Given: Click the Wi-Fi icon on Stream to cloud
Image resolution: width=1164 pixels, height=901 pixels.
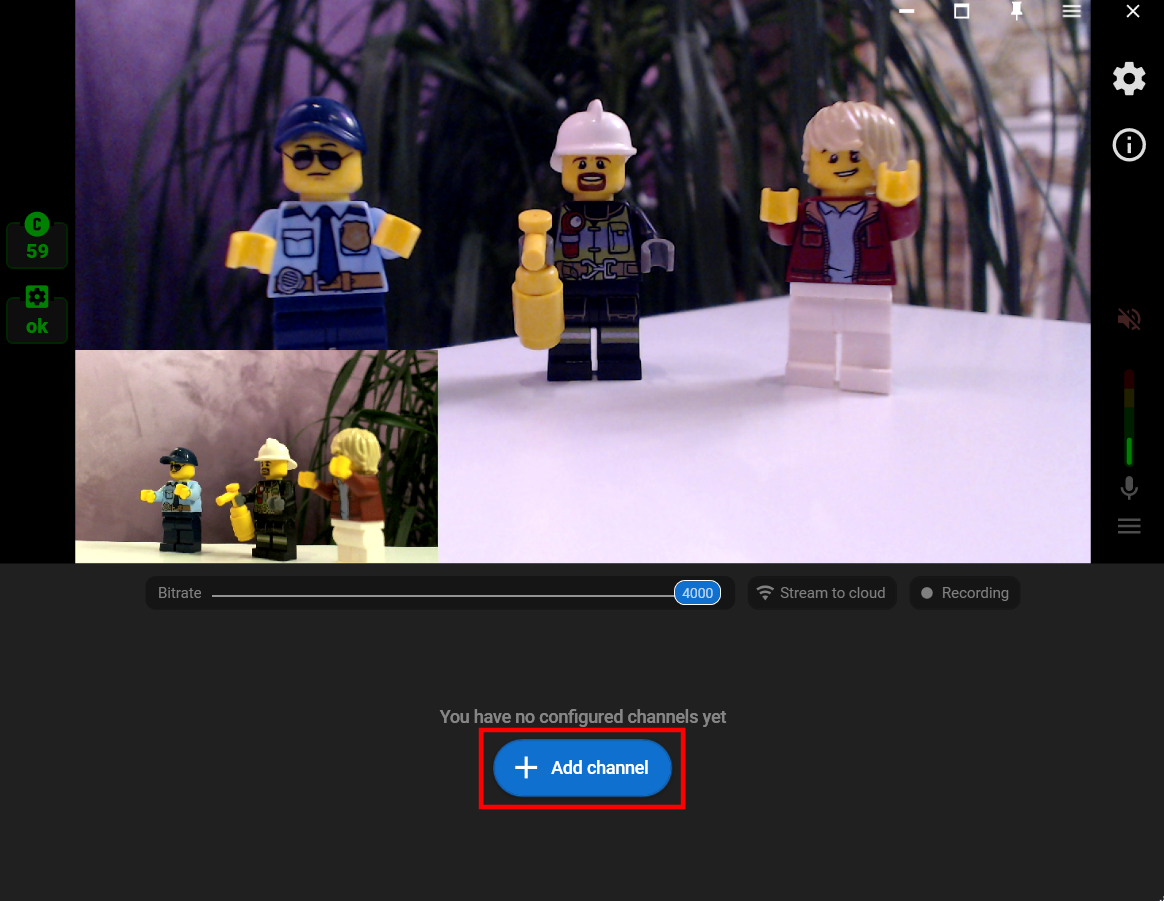Looking at the screenshot, I should tap(765, 592).
